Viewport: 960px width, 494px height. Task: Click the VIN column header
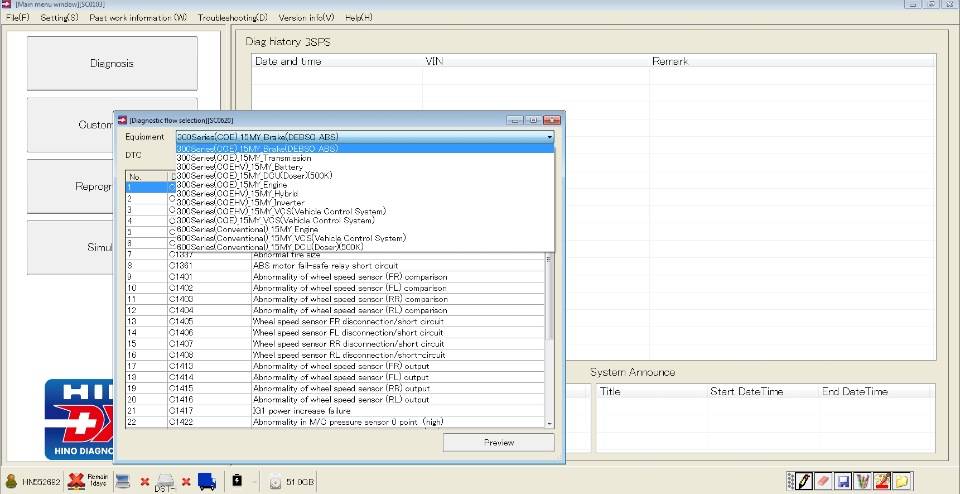(x=536, y=61)
